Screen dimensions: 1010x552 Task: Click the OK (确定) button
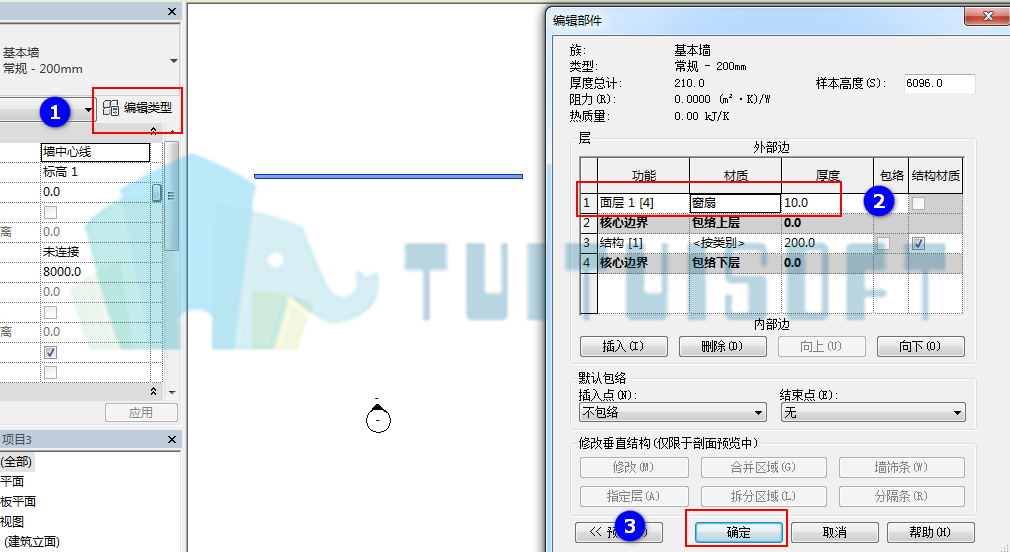(x=738, y=533)
